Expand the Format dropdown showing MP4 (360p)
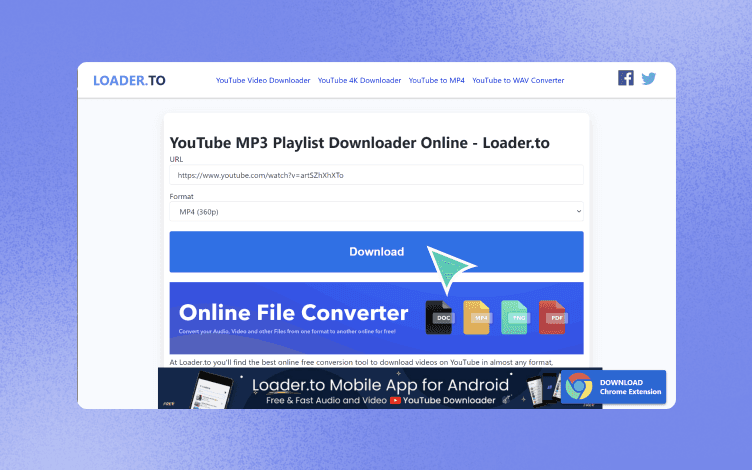Screen dimensions: 752x470 point(376,212)
